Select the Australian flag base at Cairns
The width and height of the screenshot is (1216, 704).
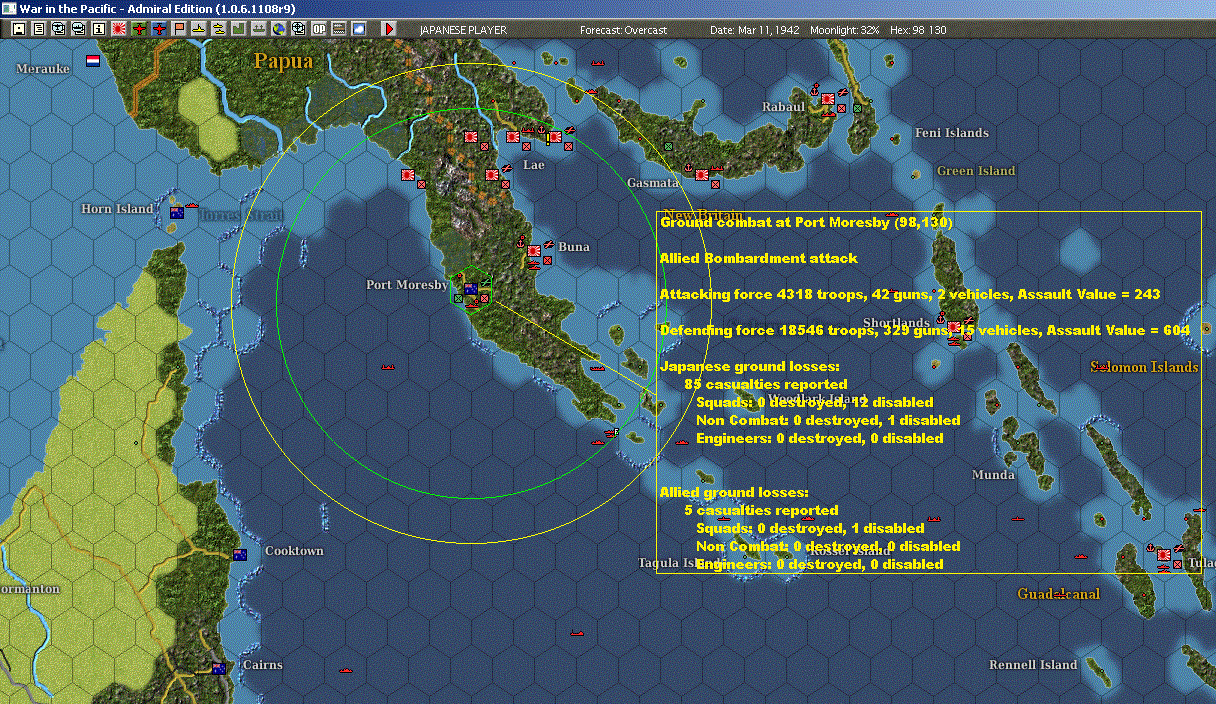point(218,668)
